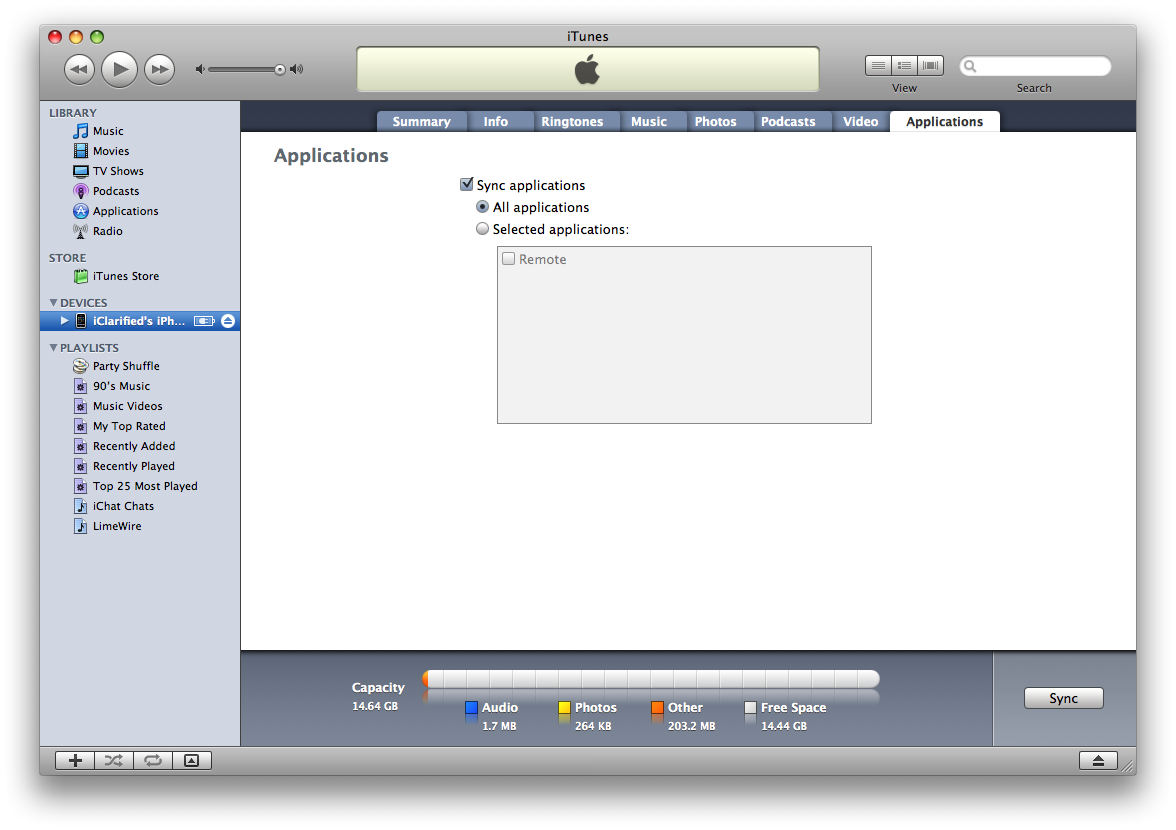Click the blue Audio color swatch
Viewport: 1176px width, 830px height.
pyautogui.click(x=471, y=708)
